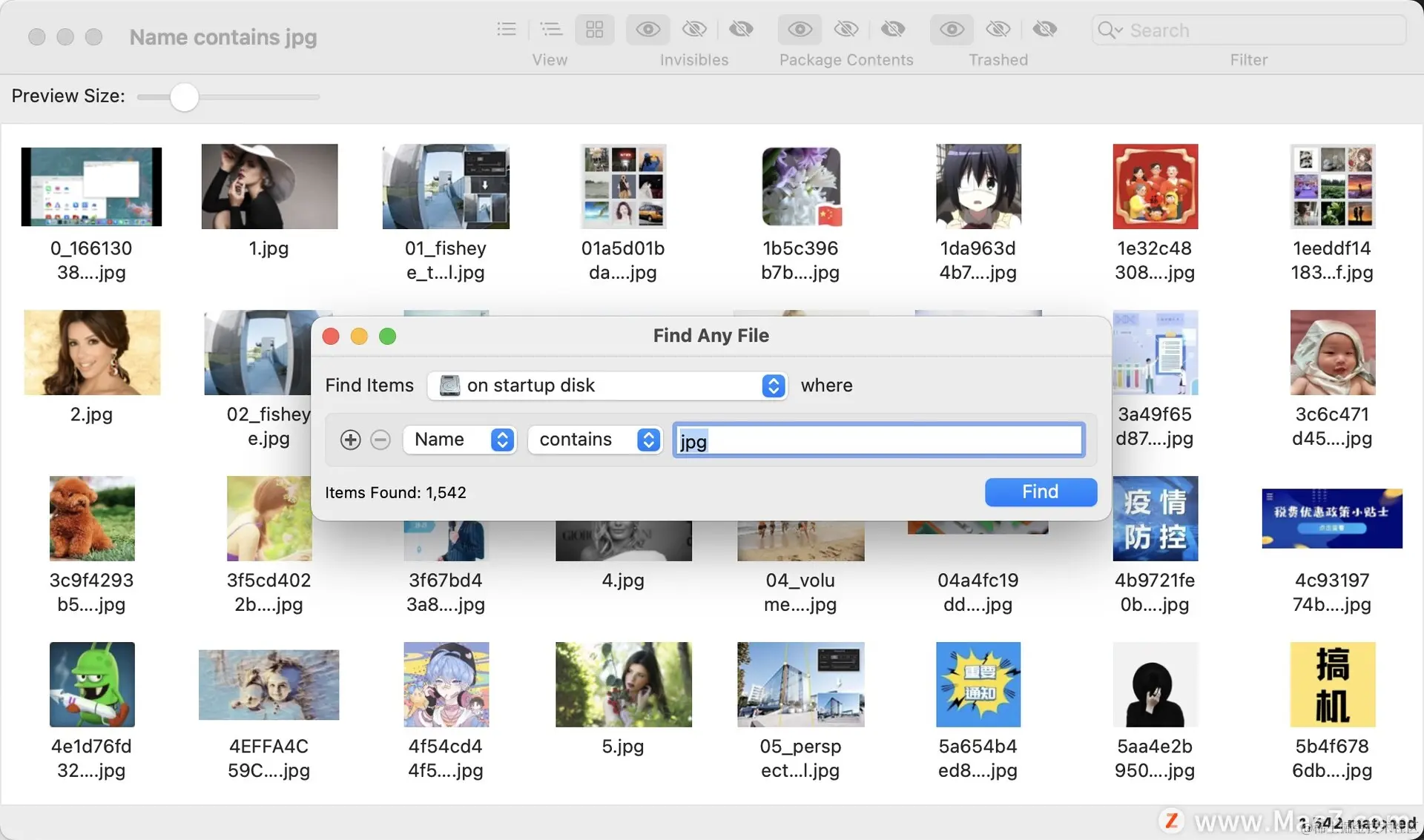The image size is (1424, 840).
Task: Switch to flat list view
Action: pyautogui.click(x=507, y=30)
